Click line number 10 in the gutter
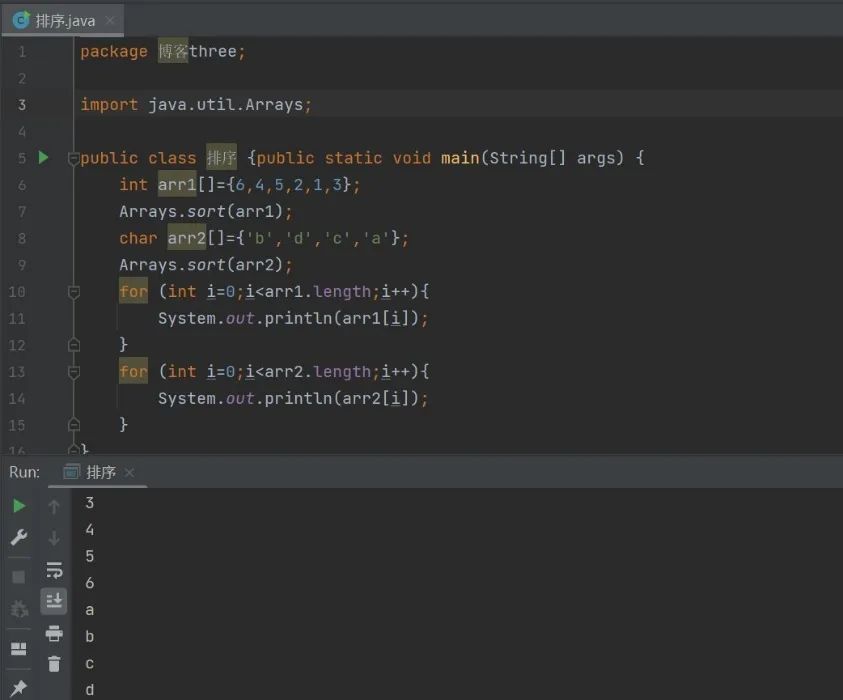 pyautogui.click(x=17, y=292)
